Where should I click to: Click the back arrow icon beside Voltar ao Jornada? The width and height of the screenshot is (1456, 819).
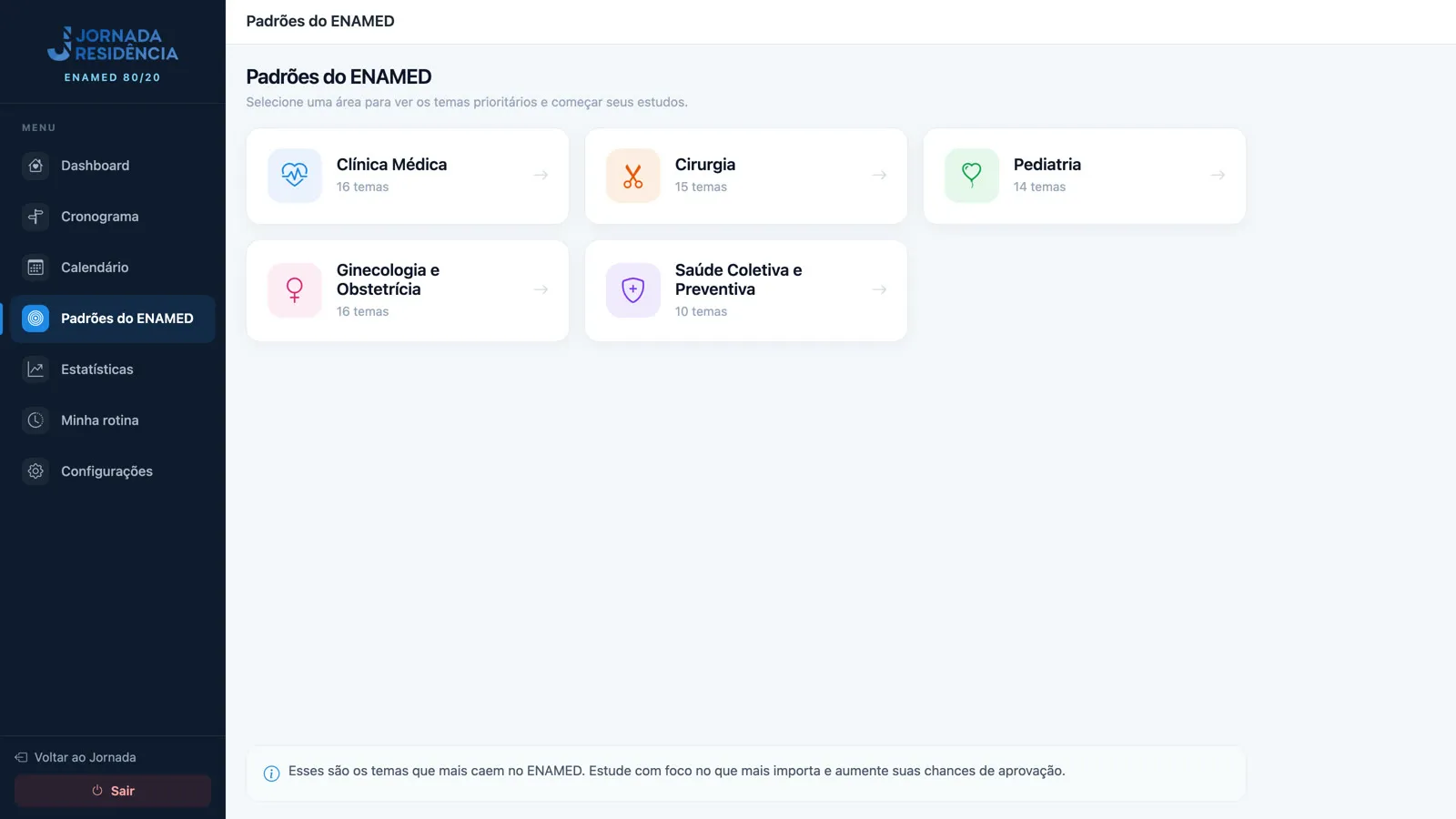tap(21, 757)
